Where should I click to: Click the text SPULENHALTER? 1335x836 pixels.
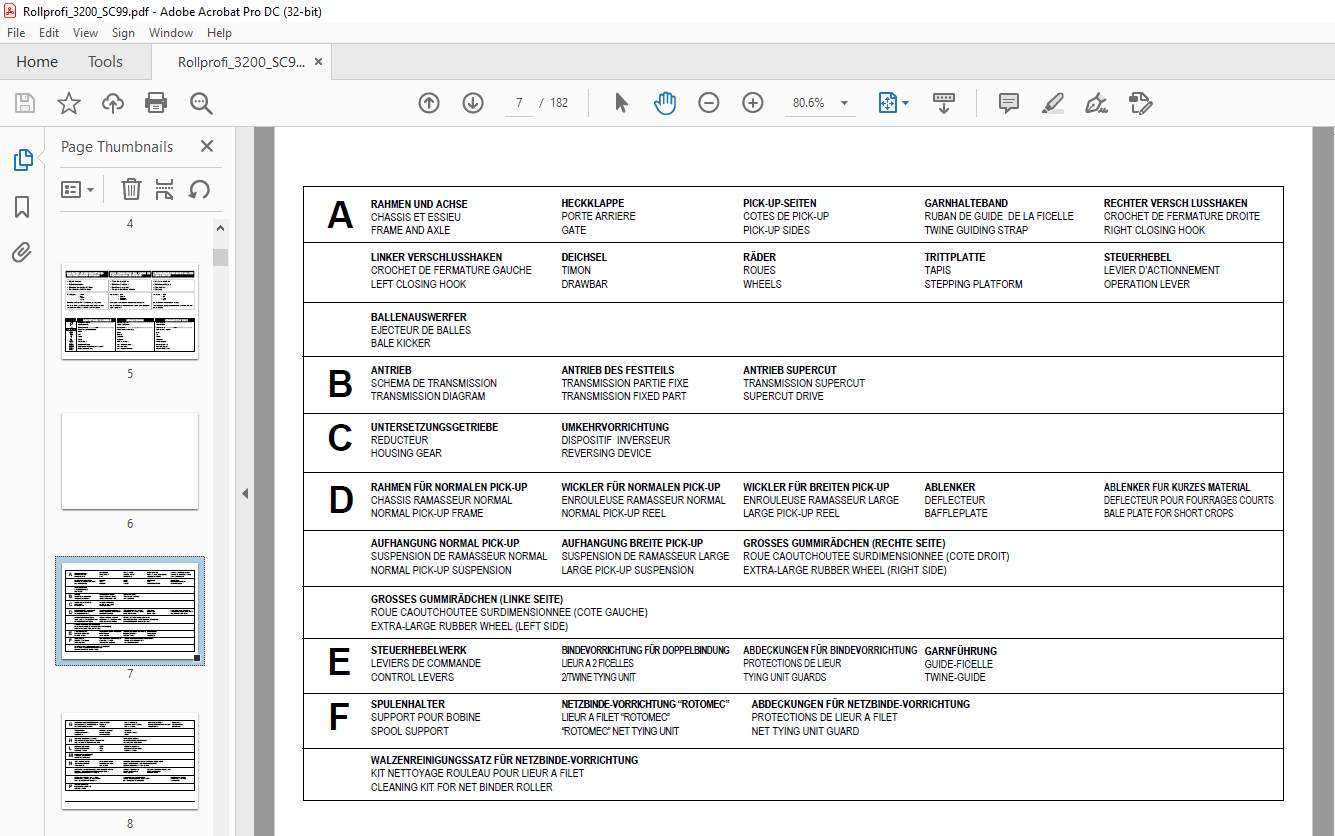tap(408, 704)
